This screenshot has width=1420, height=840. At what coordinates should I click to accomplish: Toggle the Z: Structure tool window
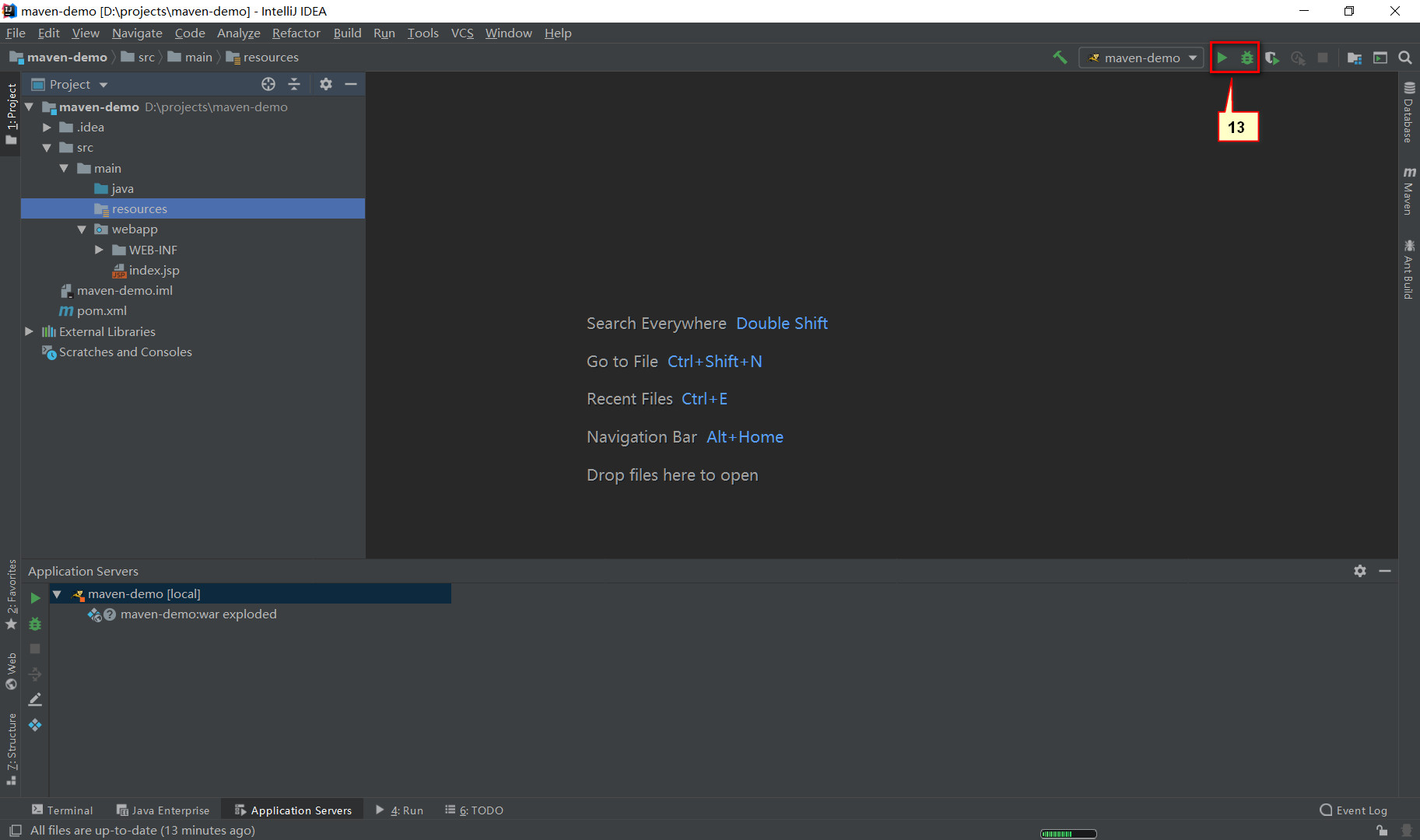pyautogui.click(x=11, y=749)
